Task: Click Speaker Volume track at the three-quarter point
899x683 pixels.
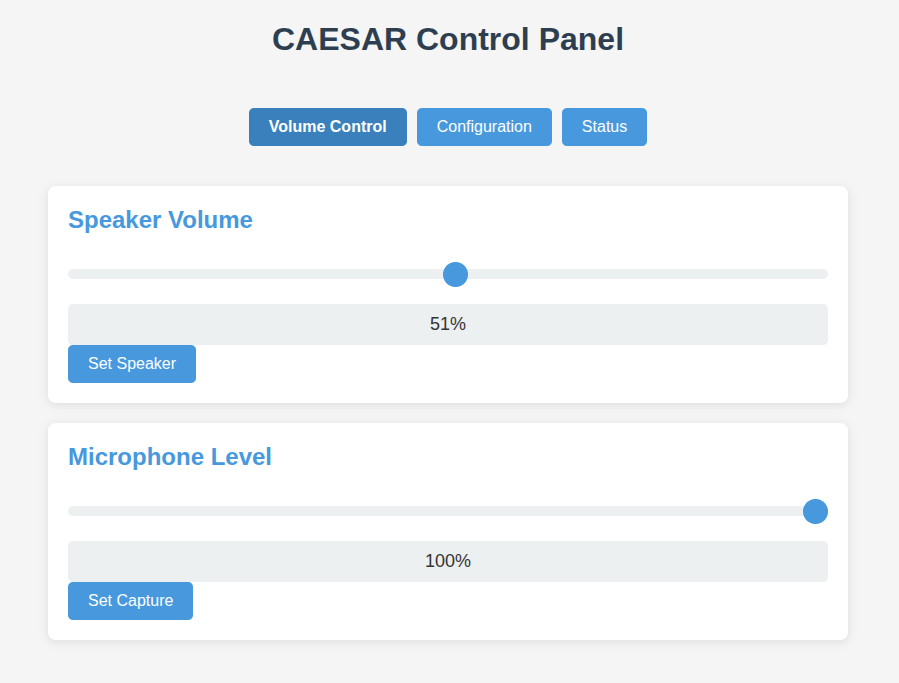Action: point(638,274)
